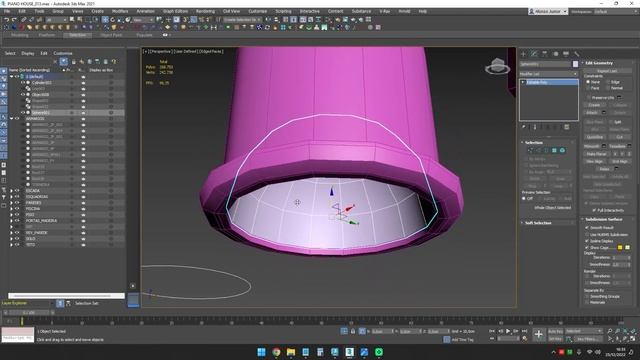This screenshot has height=360, width=640.
Task: Open the File menu
Action: pos(7,11)
